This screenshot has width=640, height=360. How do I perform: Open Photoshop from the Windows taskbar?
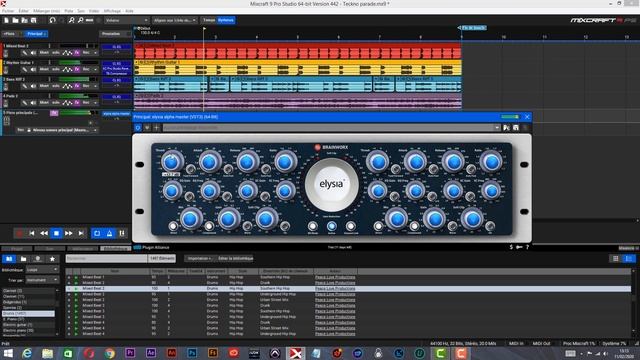coord(192,353)
